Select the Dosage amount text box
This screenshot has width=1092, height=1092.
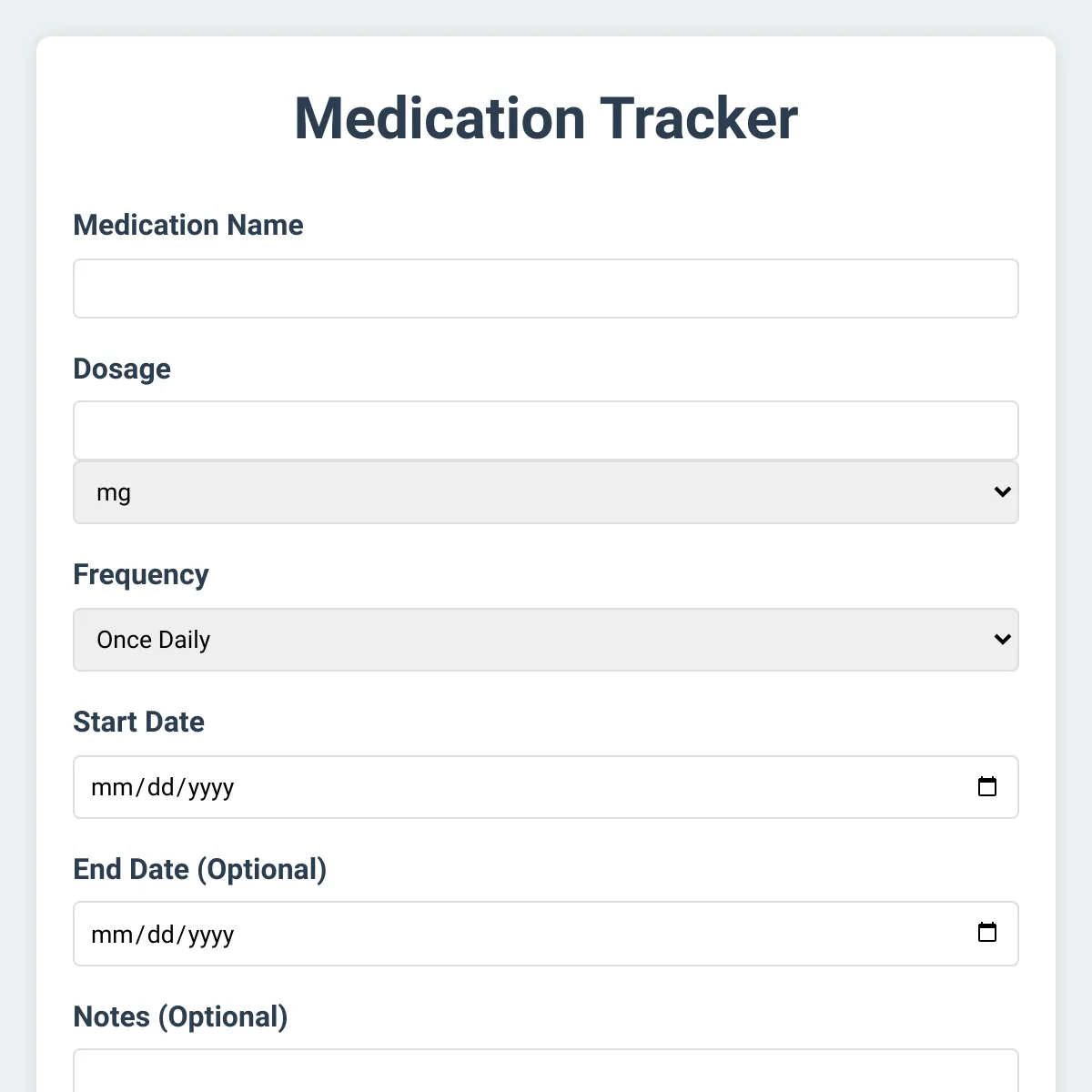tap(546, 430)
